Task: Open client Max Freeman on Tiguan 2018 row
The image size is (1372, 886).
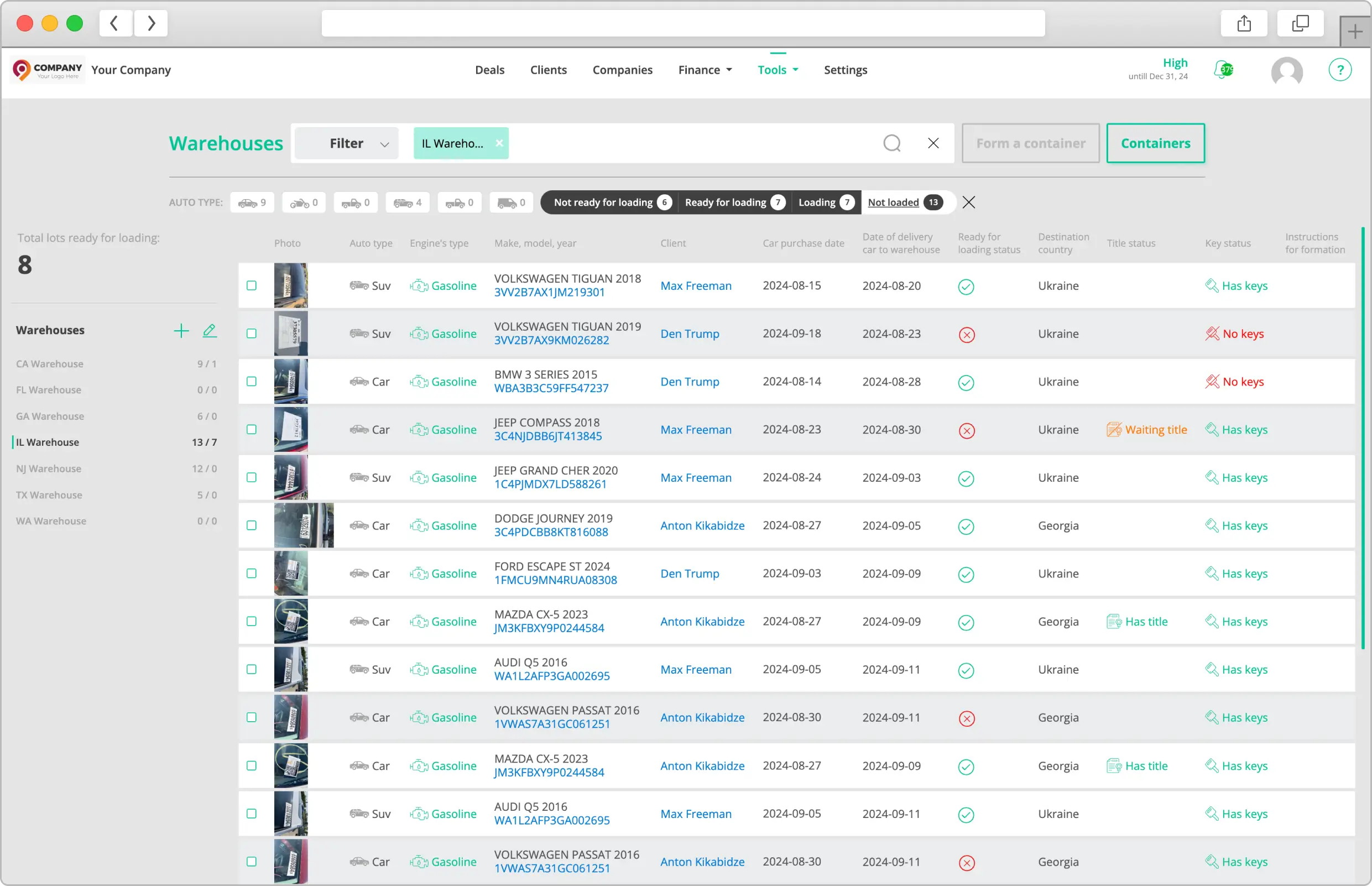Action: click(696, 285)
